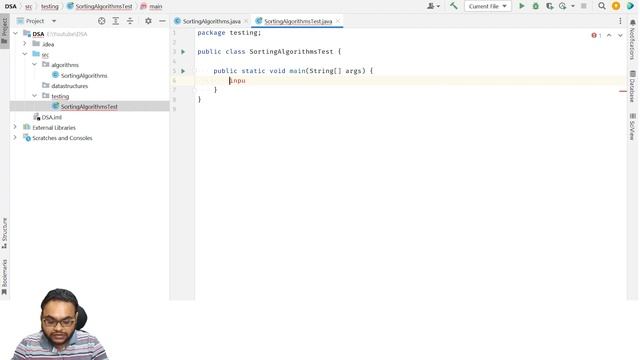The height and width of the screenshot is (360, 640).
Task: Open Search Everywhere magnifier
Action: click(602, 6)
